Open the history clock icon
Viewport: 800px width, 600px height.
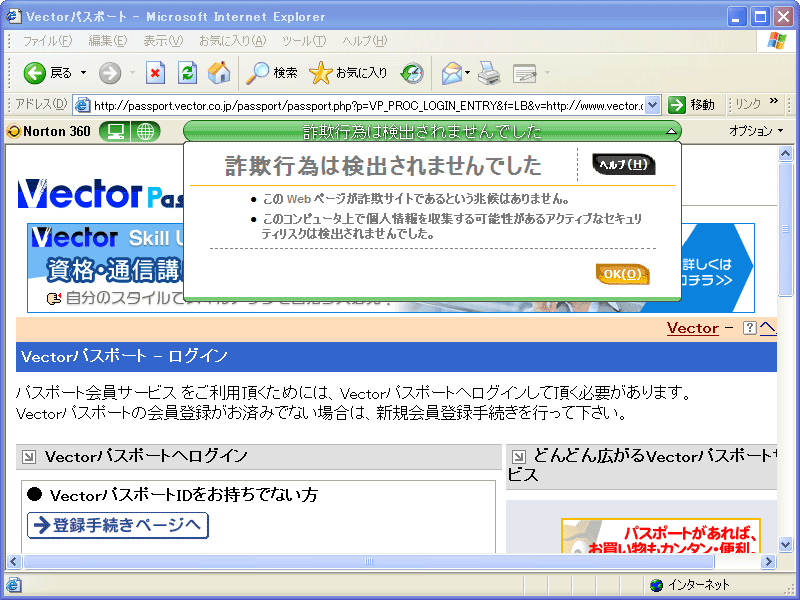click(x=412, y=73)
